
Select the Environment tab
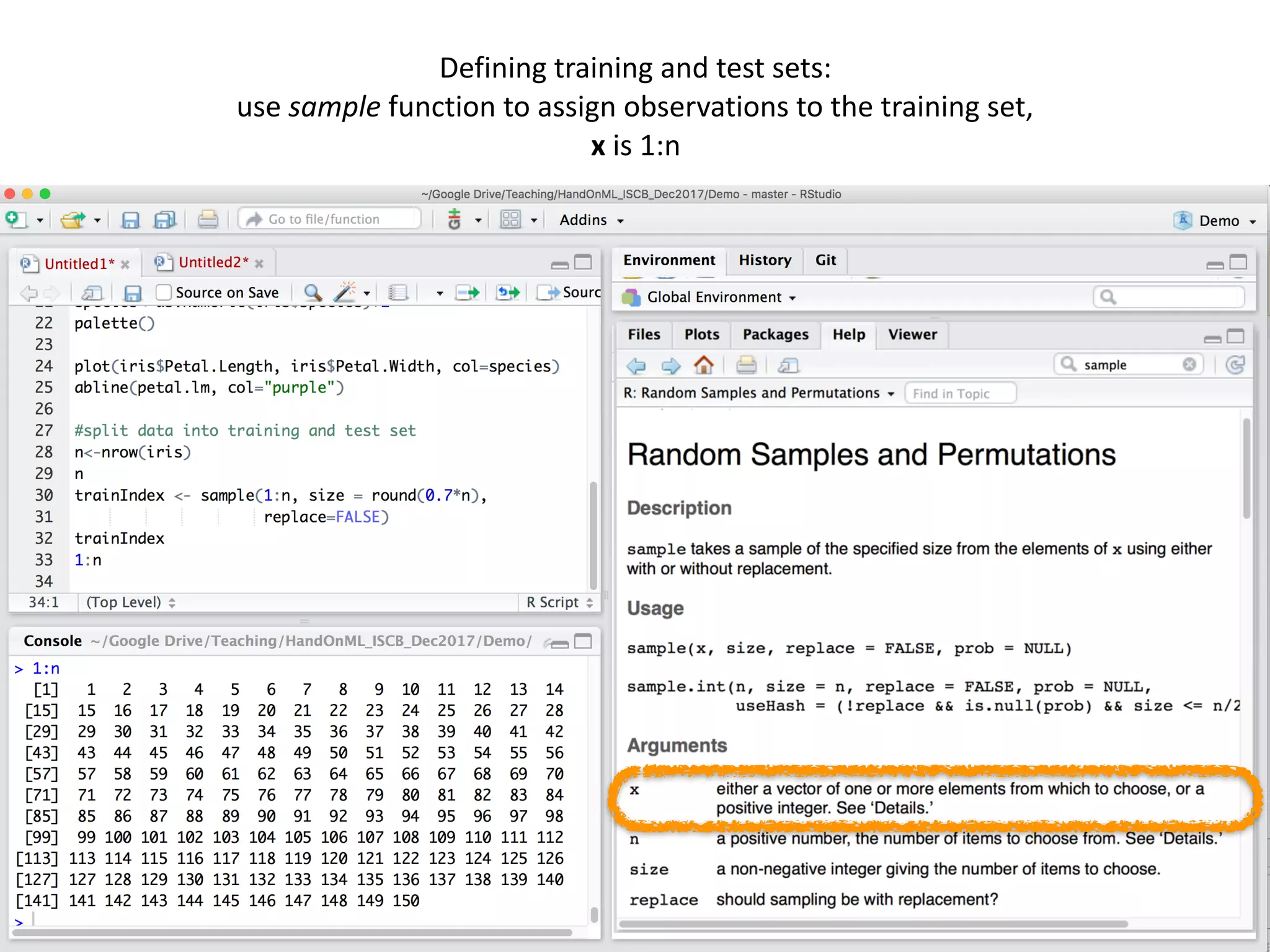coord(669,260)
